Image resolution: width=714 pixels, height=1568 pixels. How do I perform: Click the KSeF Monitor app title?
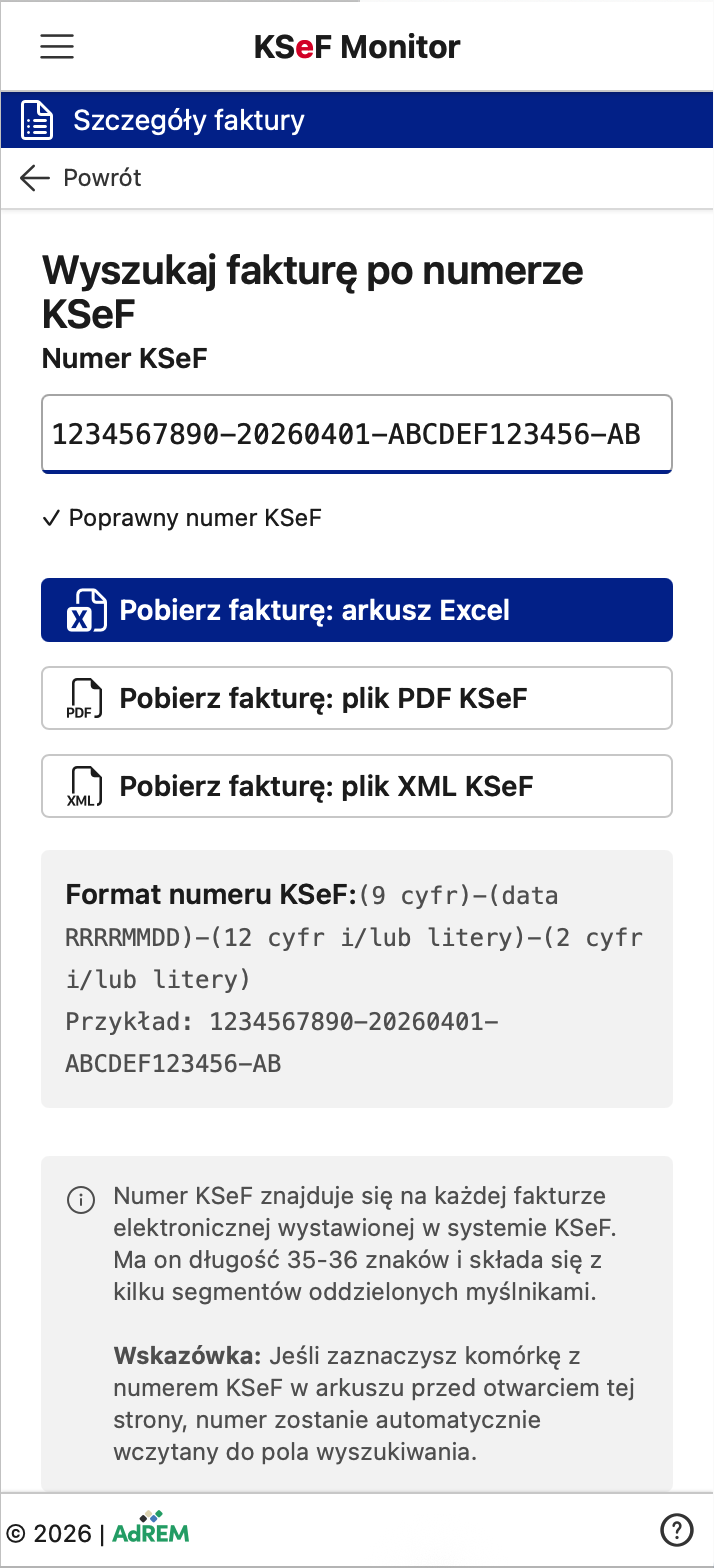pyautogui.click(x=356, y=46)
